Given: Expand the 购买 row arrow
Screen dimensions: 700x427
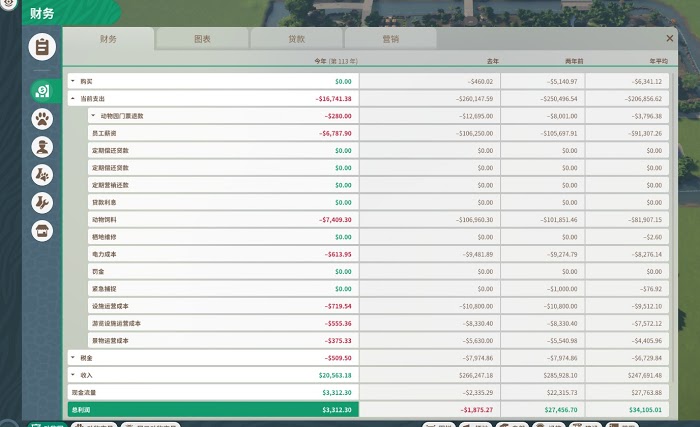Looking at the screenshot, I should pyautogui.click(x=73, y=81).
